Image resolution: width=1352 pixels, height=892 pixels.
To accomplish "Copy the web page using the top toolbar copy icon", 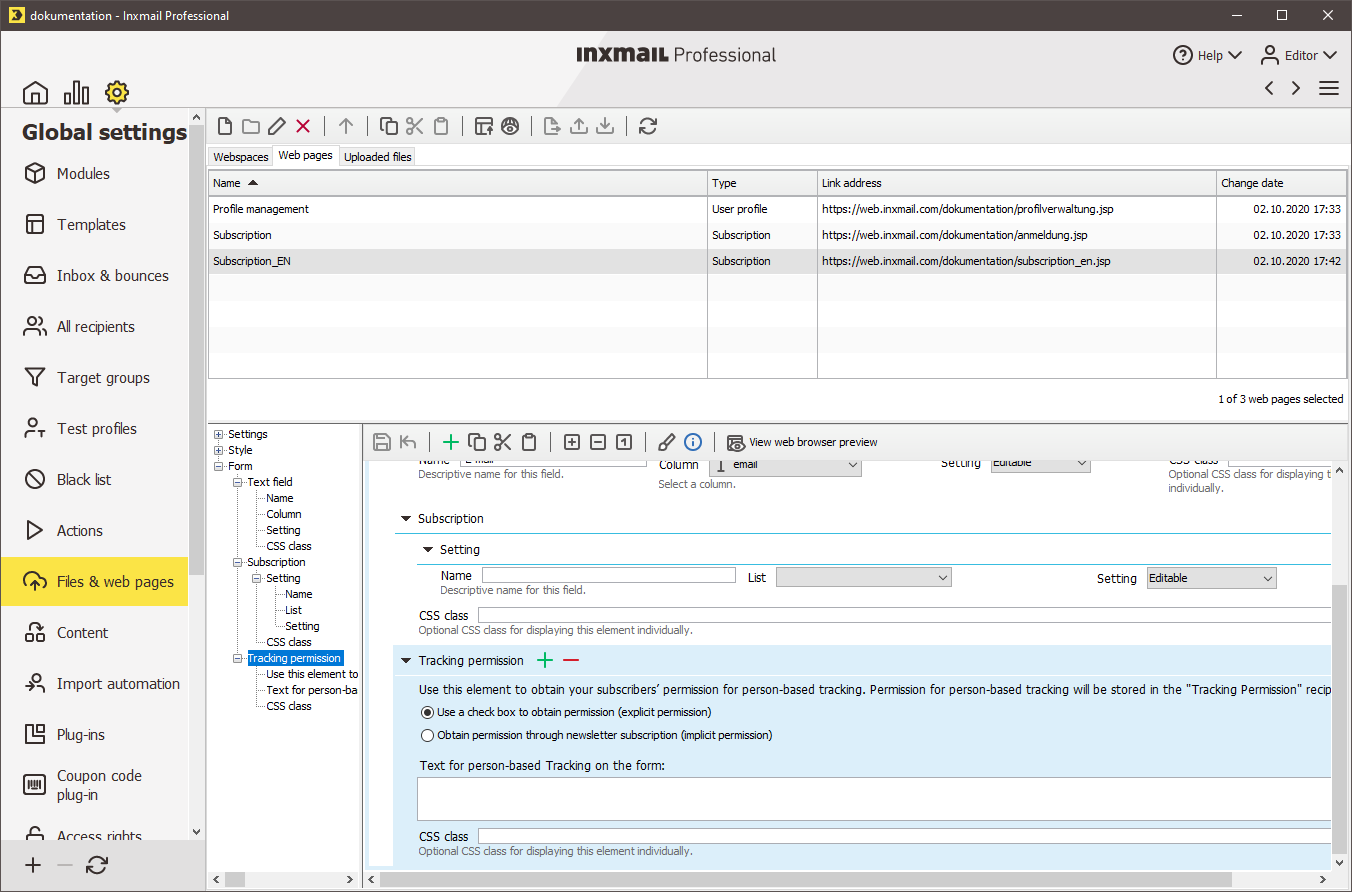I will click(389, 126).
